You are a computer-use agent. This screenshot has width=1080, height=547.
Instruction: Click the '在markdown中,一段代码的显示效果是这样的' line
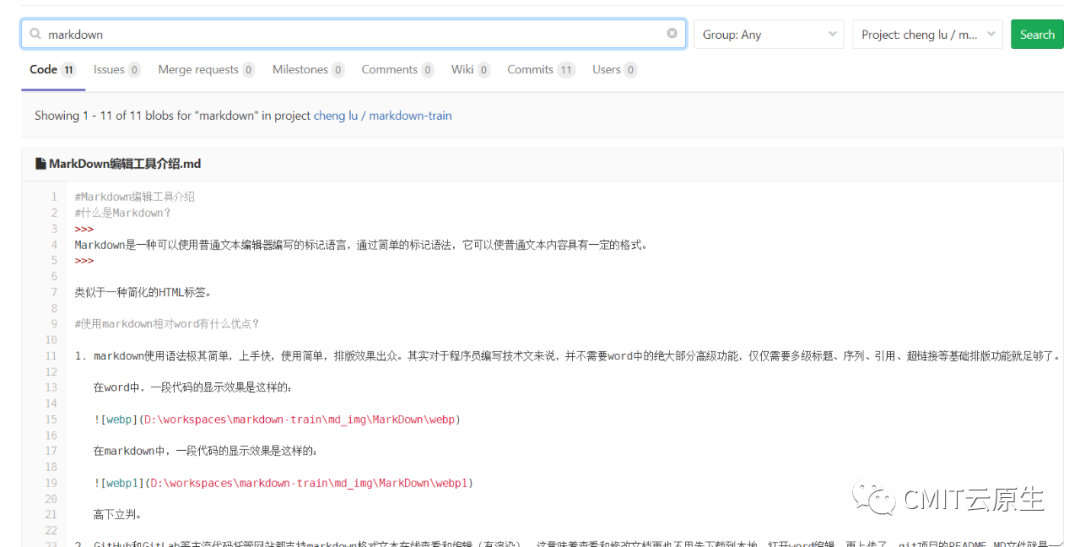205,451
